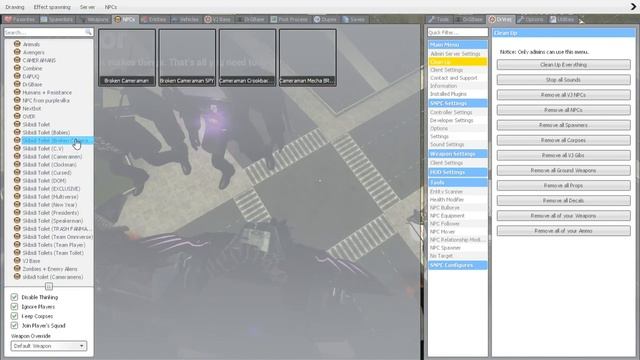Click the VJ Base tab icon

click(208, 19)
